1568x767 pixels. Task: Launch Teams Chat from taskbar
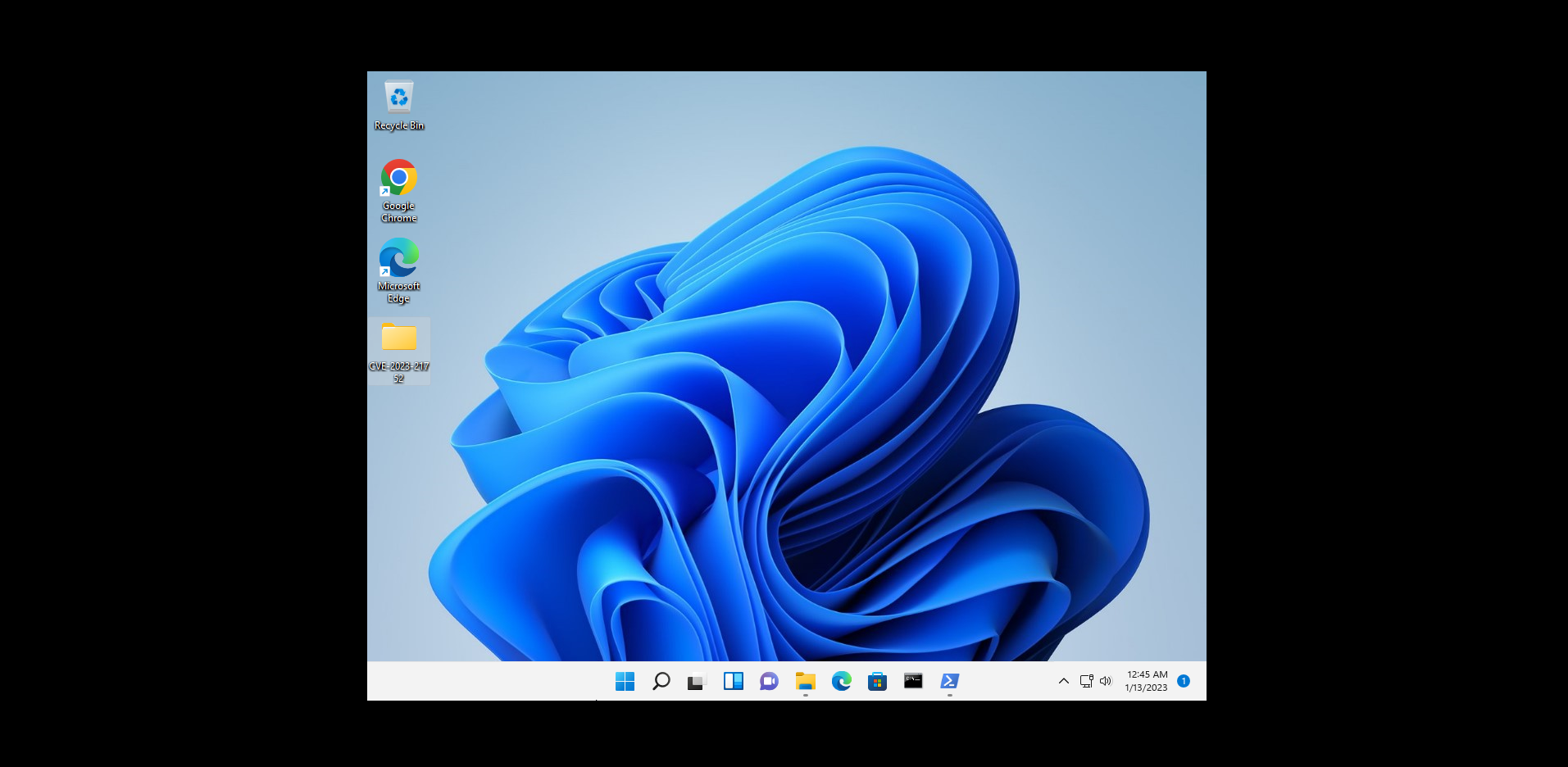point(769,681)
